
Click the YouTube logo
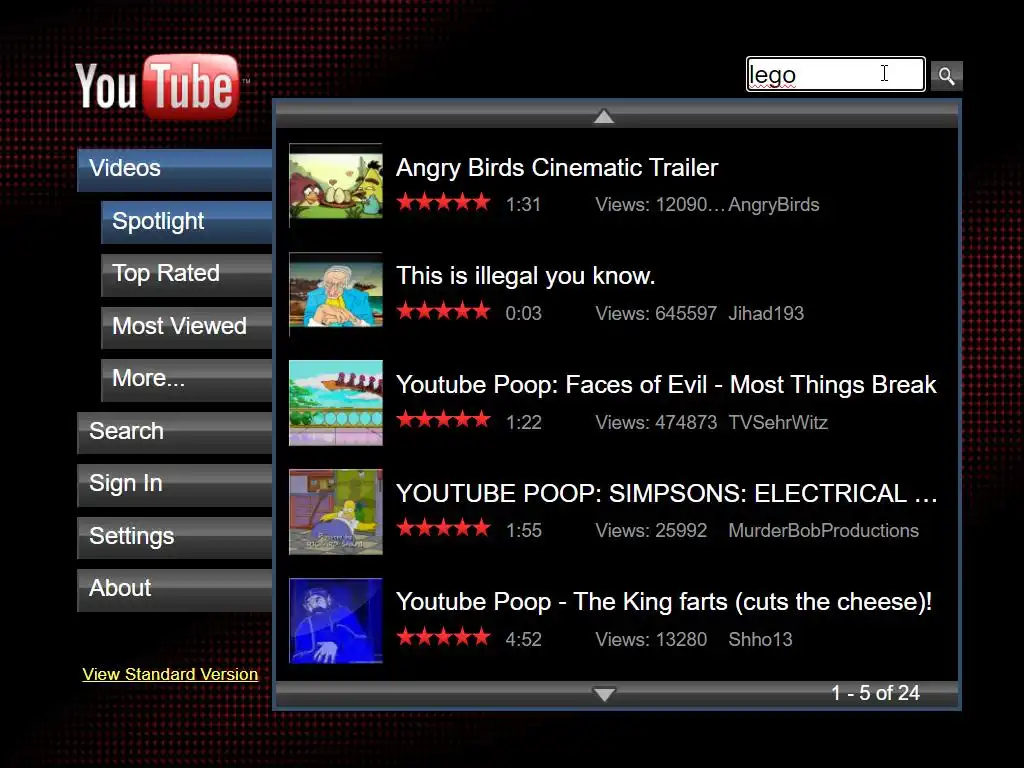[x=158, y=87]
